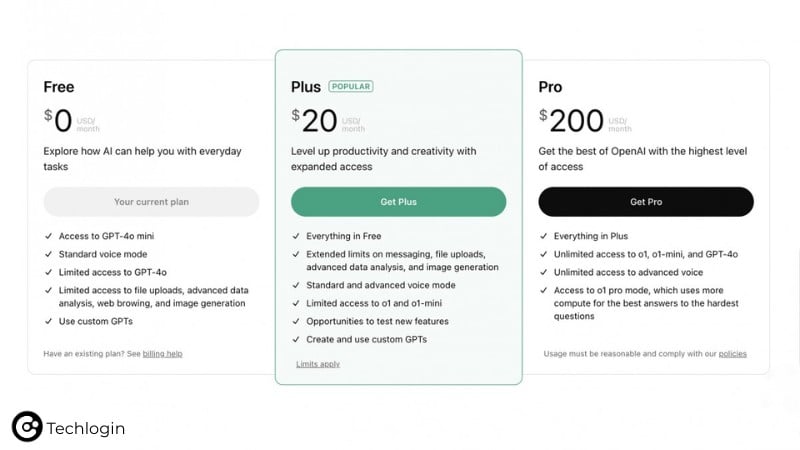
Task: Open the billing help link
Action: [162, 354]
